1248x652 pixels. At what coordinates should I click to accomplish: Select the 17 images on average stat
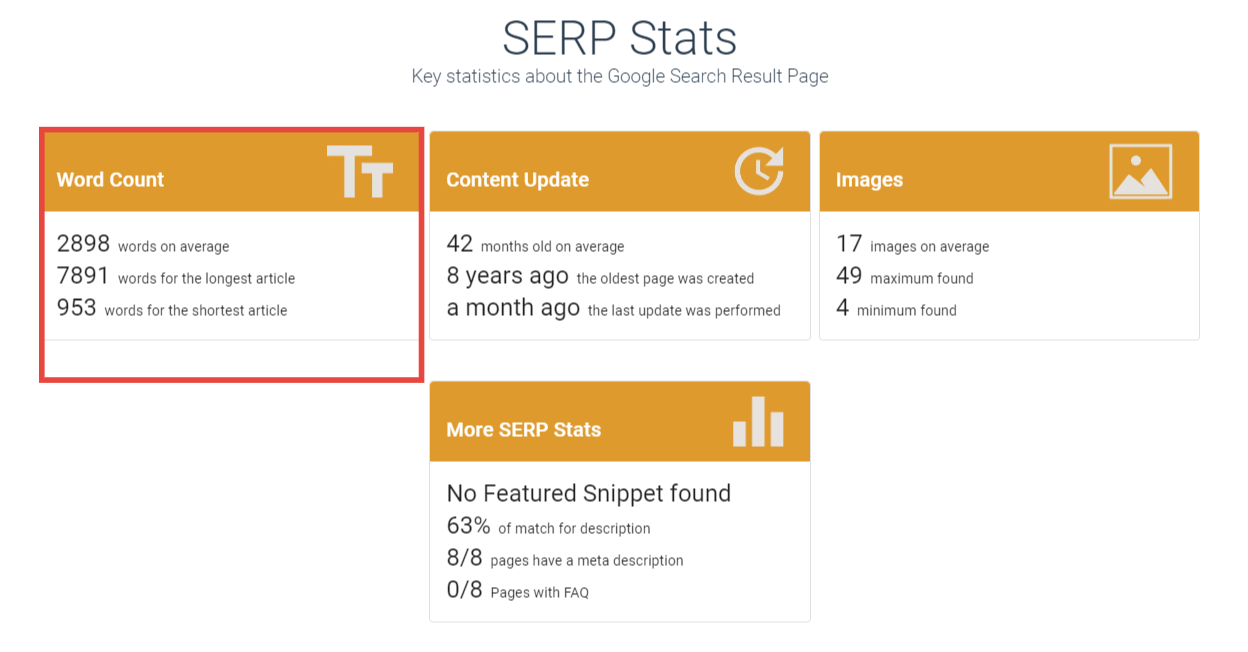pos(901,244)
